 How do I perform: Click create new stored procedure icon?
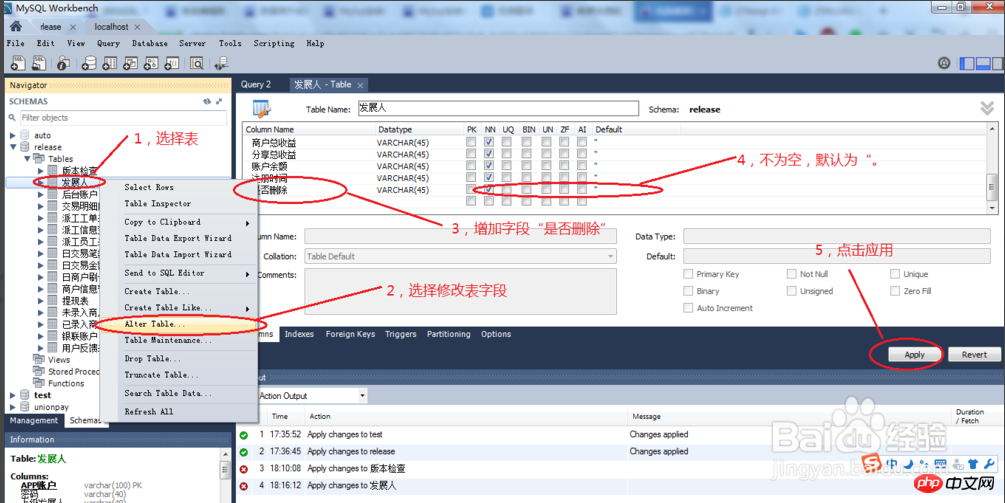click(151, 63)
